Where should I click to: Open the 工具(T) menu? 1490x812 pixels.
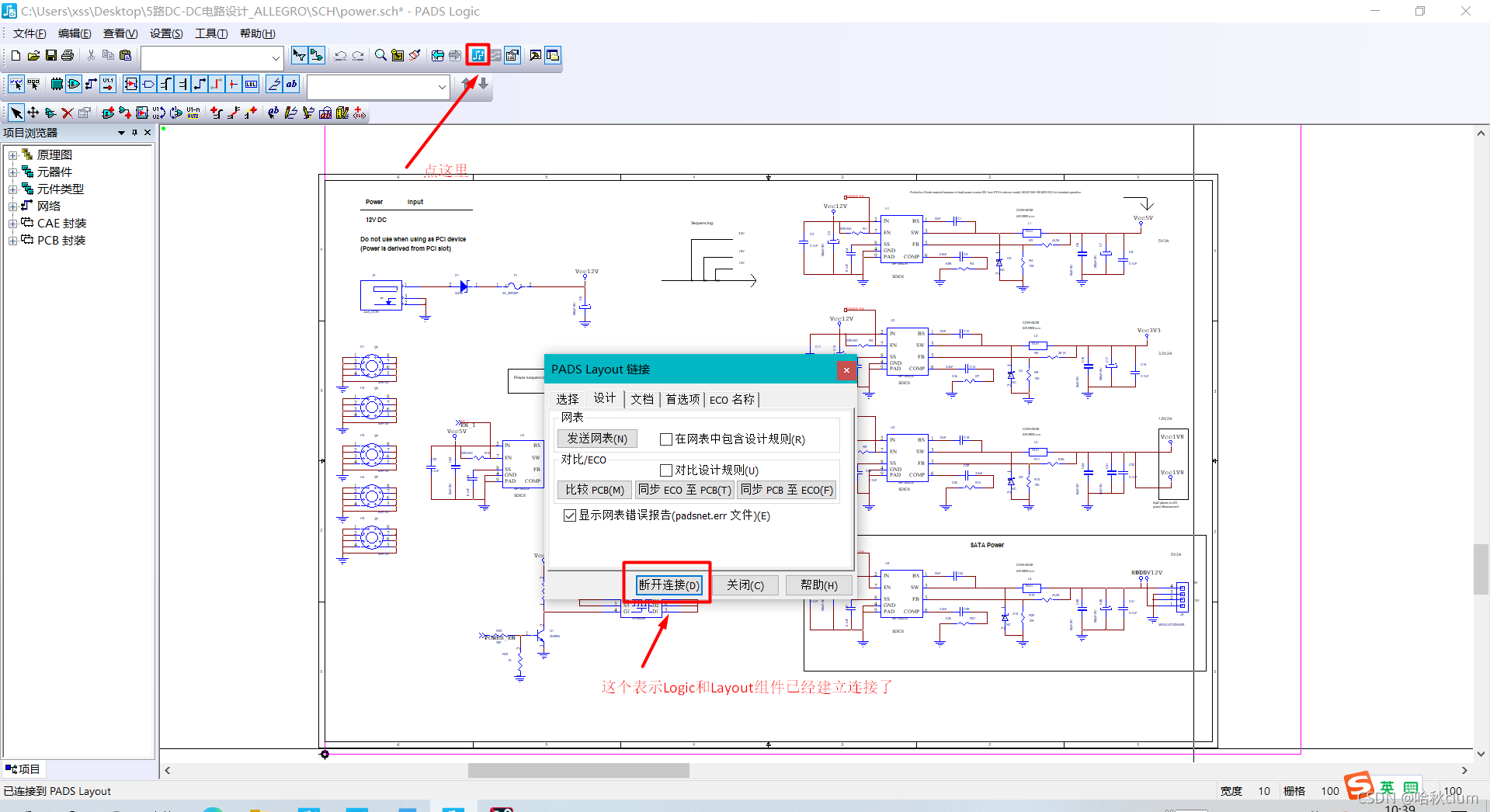point(211,33)
